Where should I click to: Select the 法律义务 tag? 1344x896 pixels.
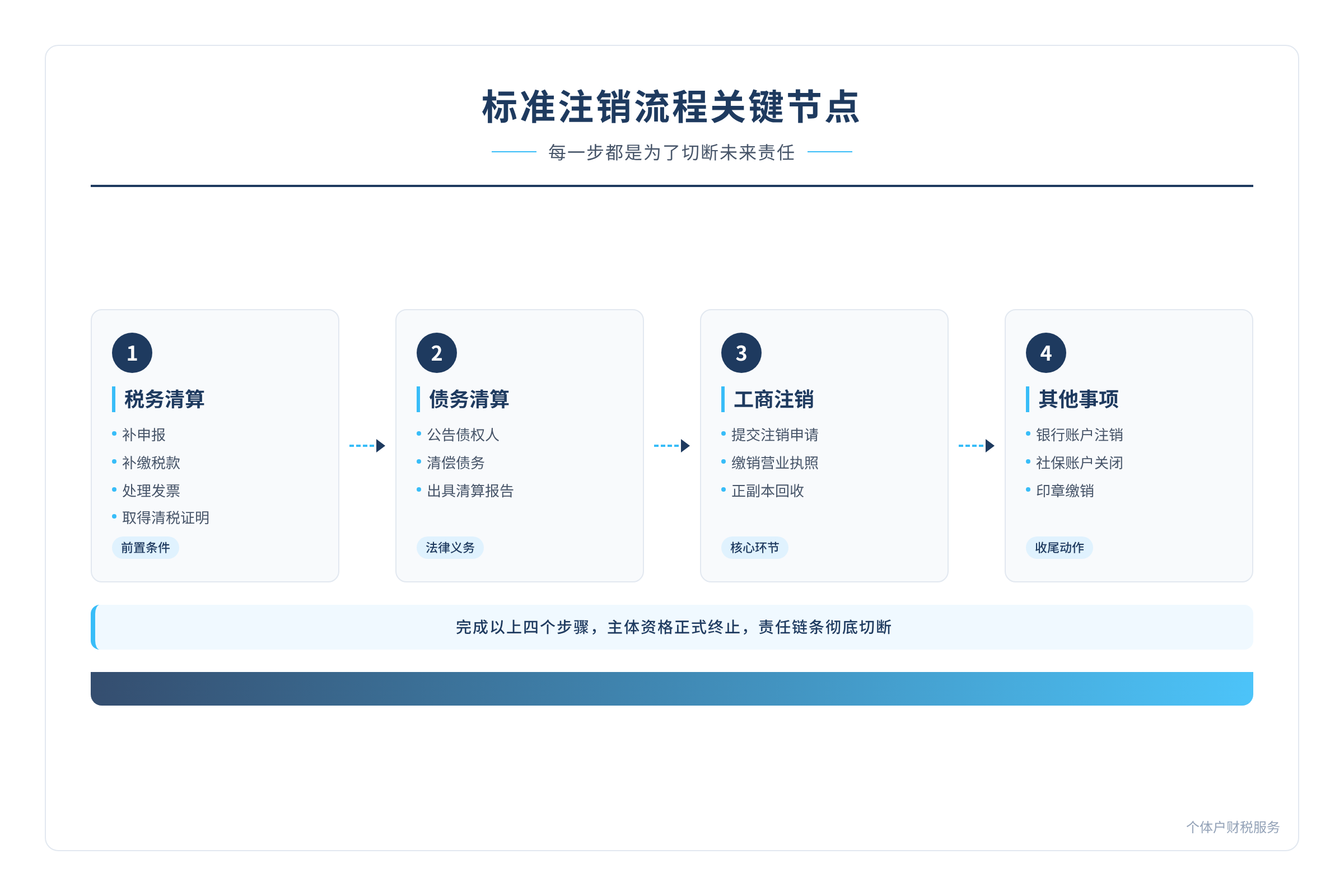(450, 548)
